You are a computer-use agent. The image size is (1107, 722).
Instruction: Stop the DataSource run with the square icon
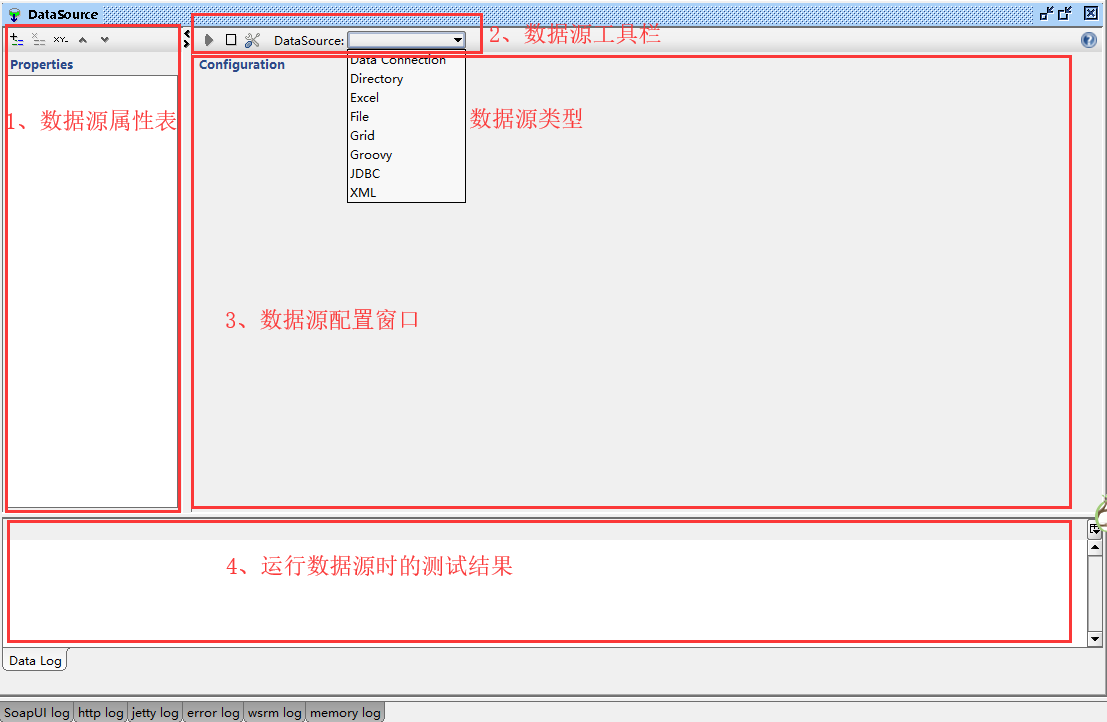coord(231,40)
